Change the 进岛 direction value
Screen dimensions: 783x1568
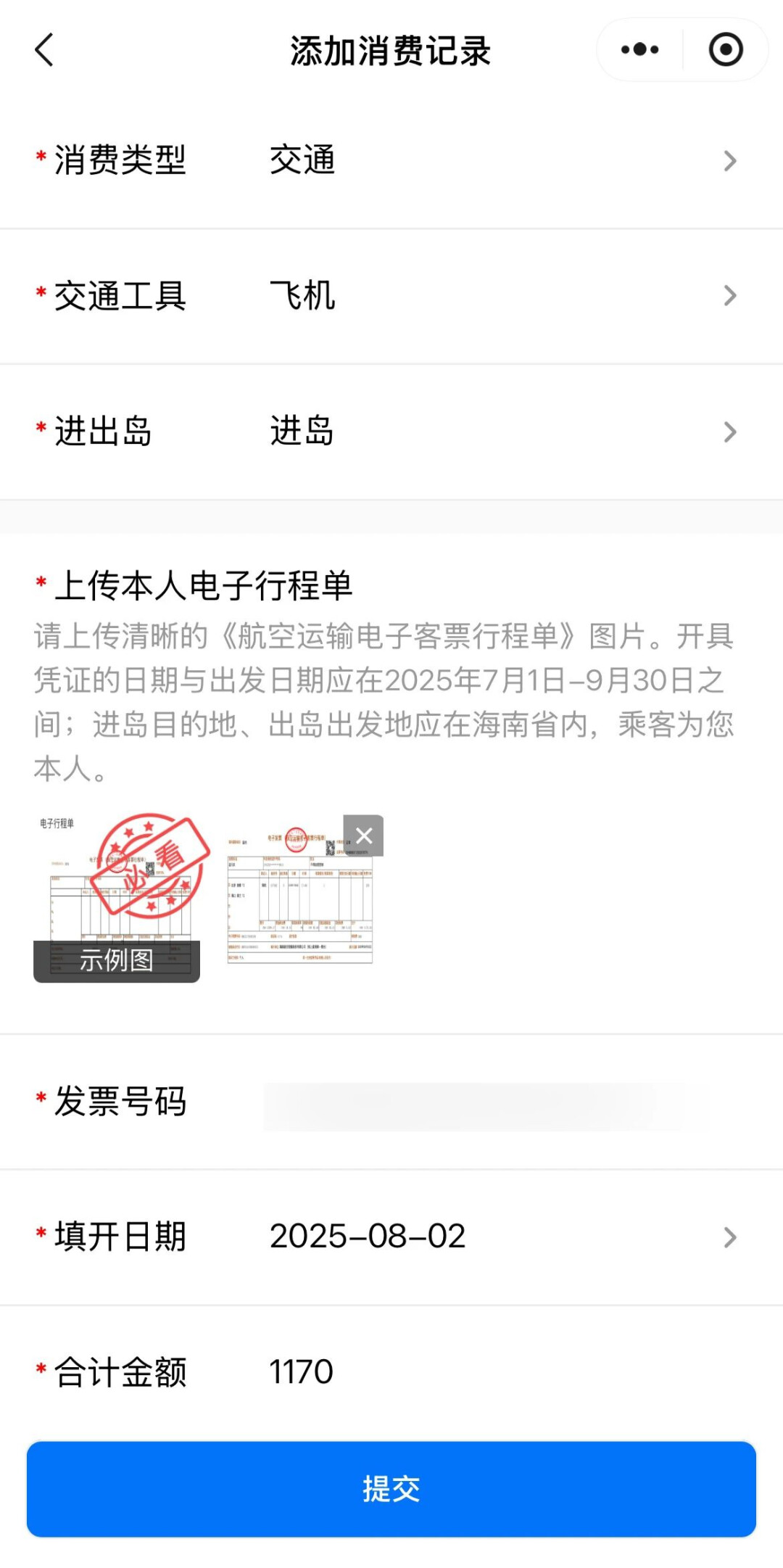[302, 432]
